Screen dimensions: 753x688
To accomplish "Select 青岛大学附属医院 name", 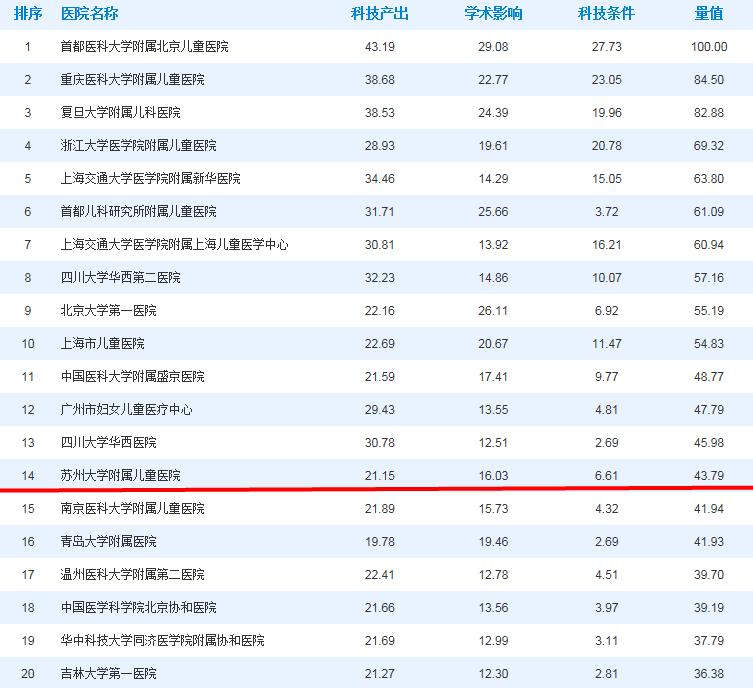I will tap(109, 542).
